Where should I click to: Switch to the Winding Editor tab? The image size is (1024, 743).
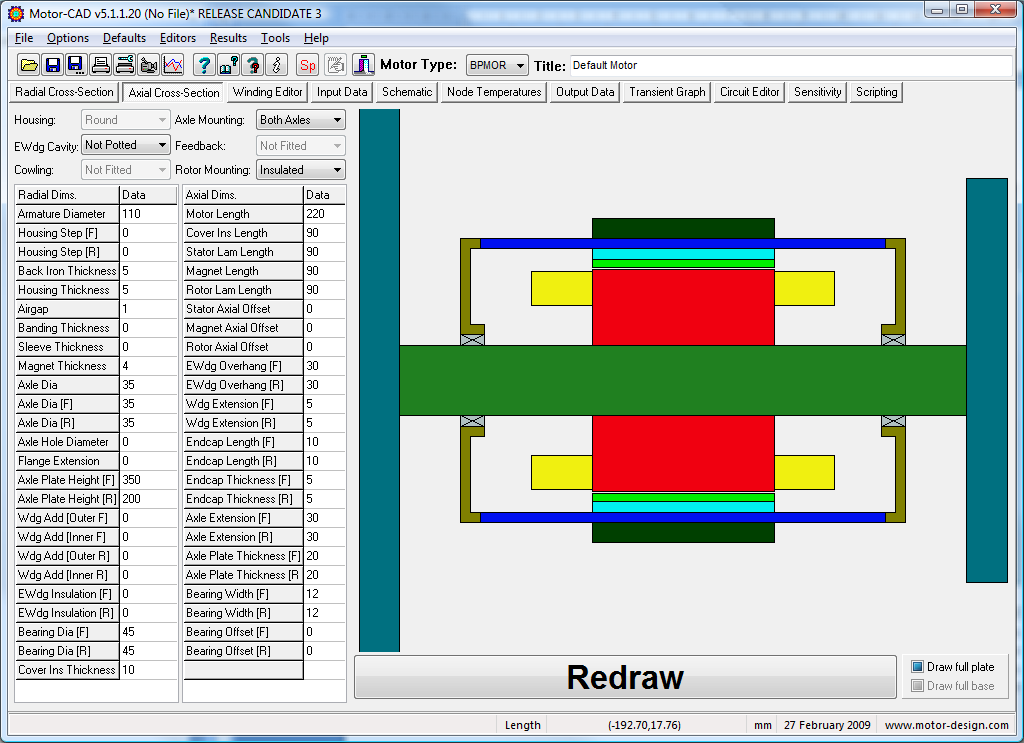pos(268,92)
